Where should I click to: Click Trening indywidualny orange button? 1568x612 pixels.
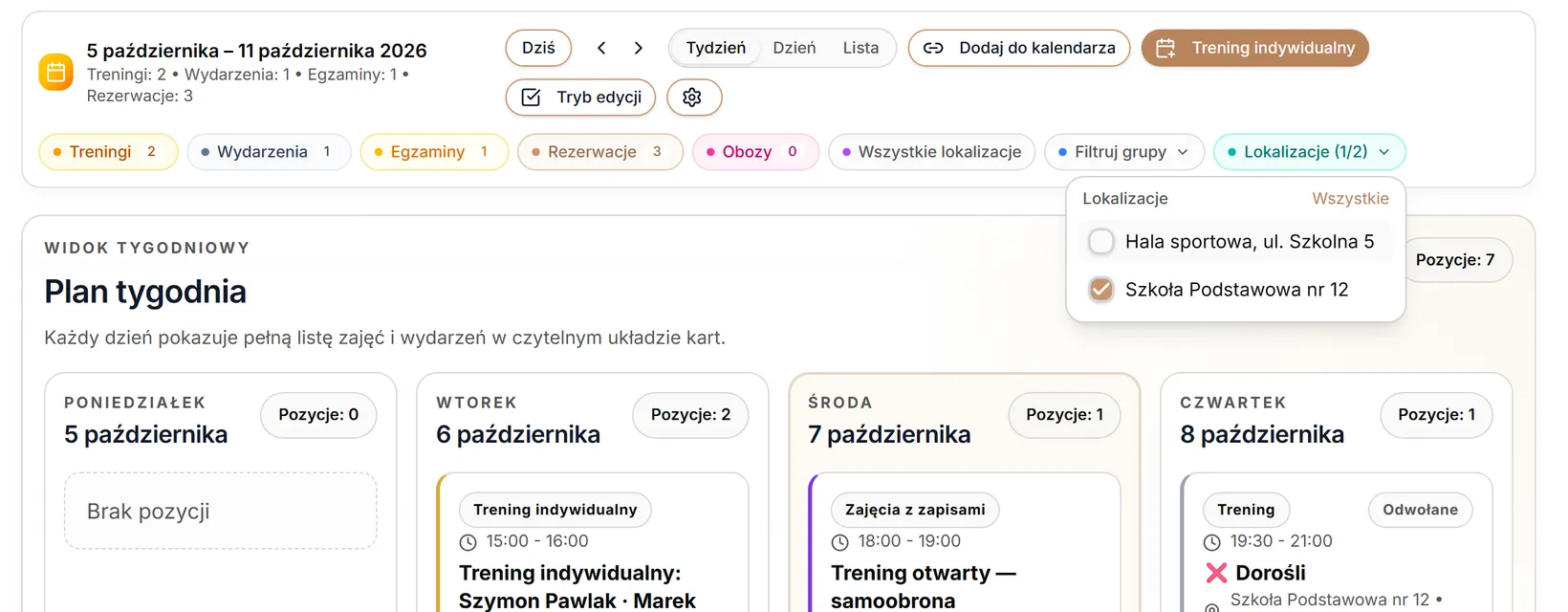pyautogui.click(x=1255, y=48)
